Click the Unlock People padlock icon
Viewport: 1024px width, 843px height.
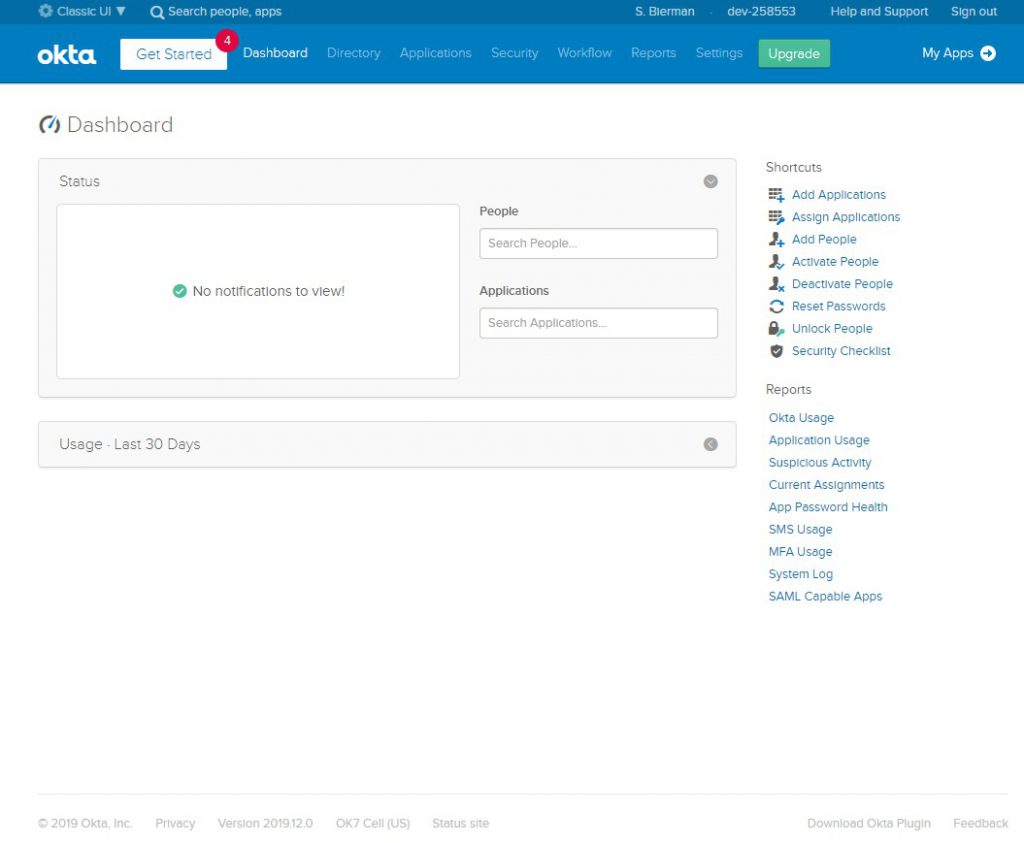(776, 329)
